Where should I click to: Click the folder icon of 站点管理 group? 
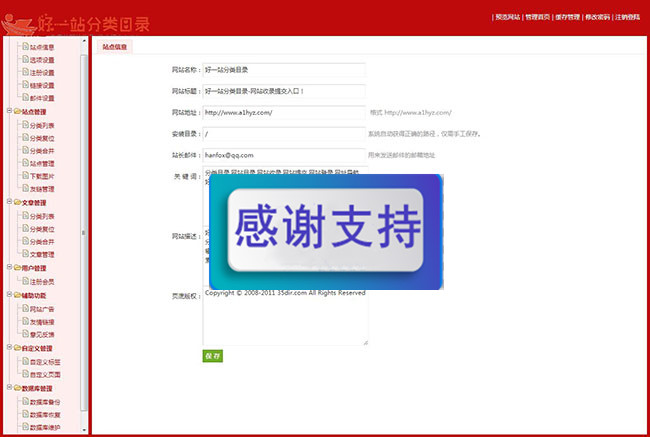[17, 111]
